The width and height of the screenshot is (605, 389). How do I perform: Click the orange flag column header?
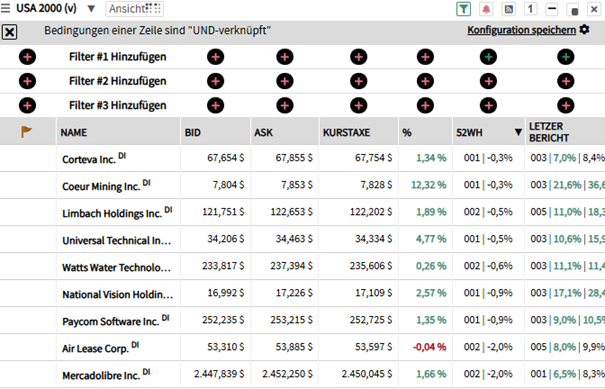point(26,132)
